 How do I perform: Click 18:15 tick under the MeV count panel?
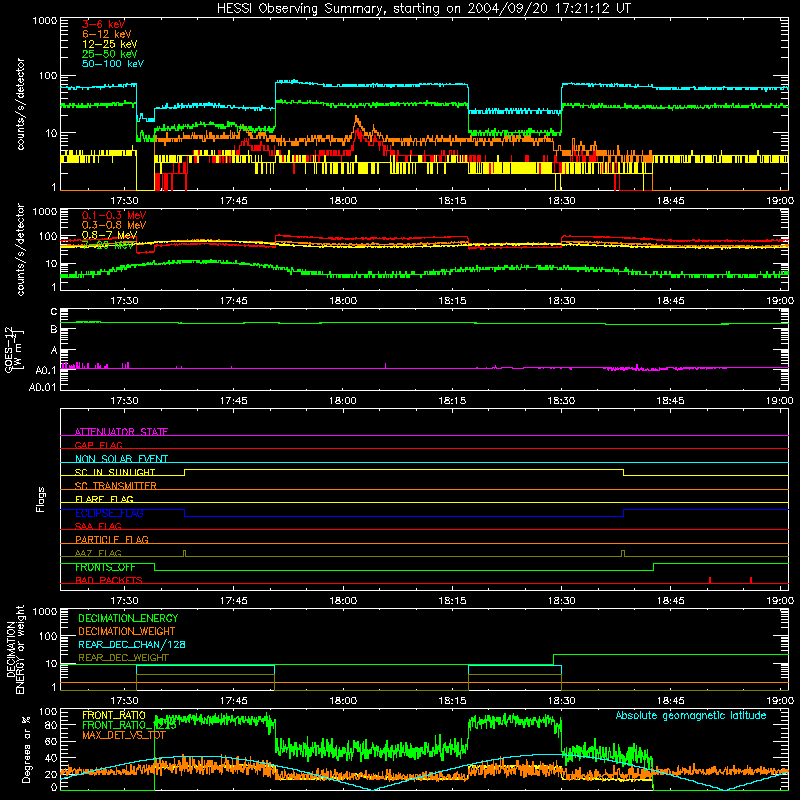coord(452,301)
